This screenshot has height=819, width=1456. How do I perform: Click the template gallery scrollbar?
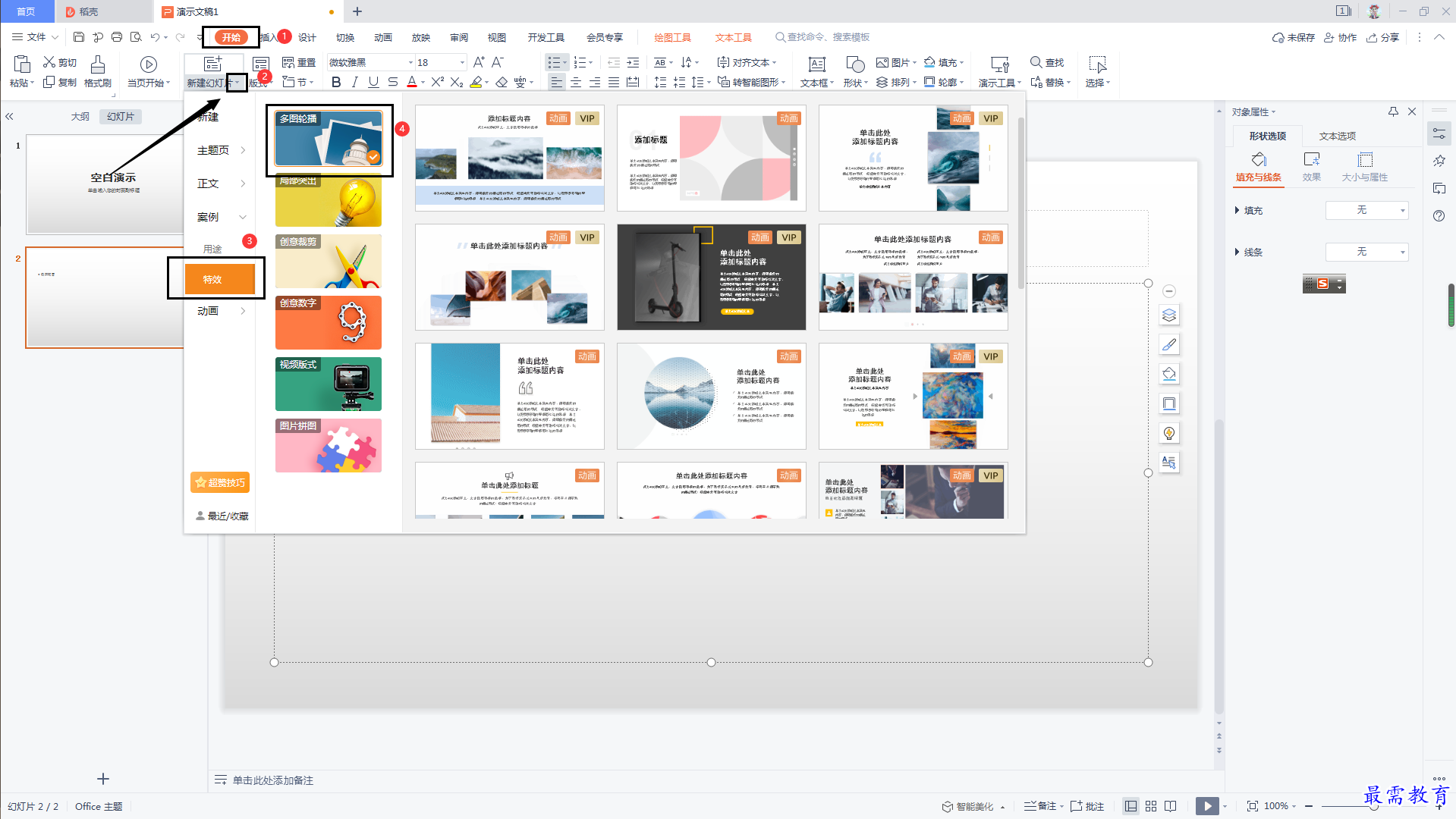(1020, 202)
